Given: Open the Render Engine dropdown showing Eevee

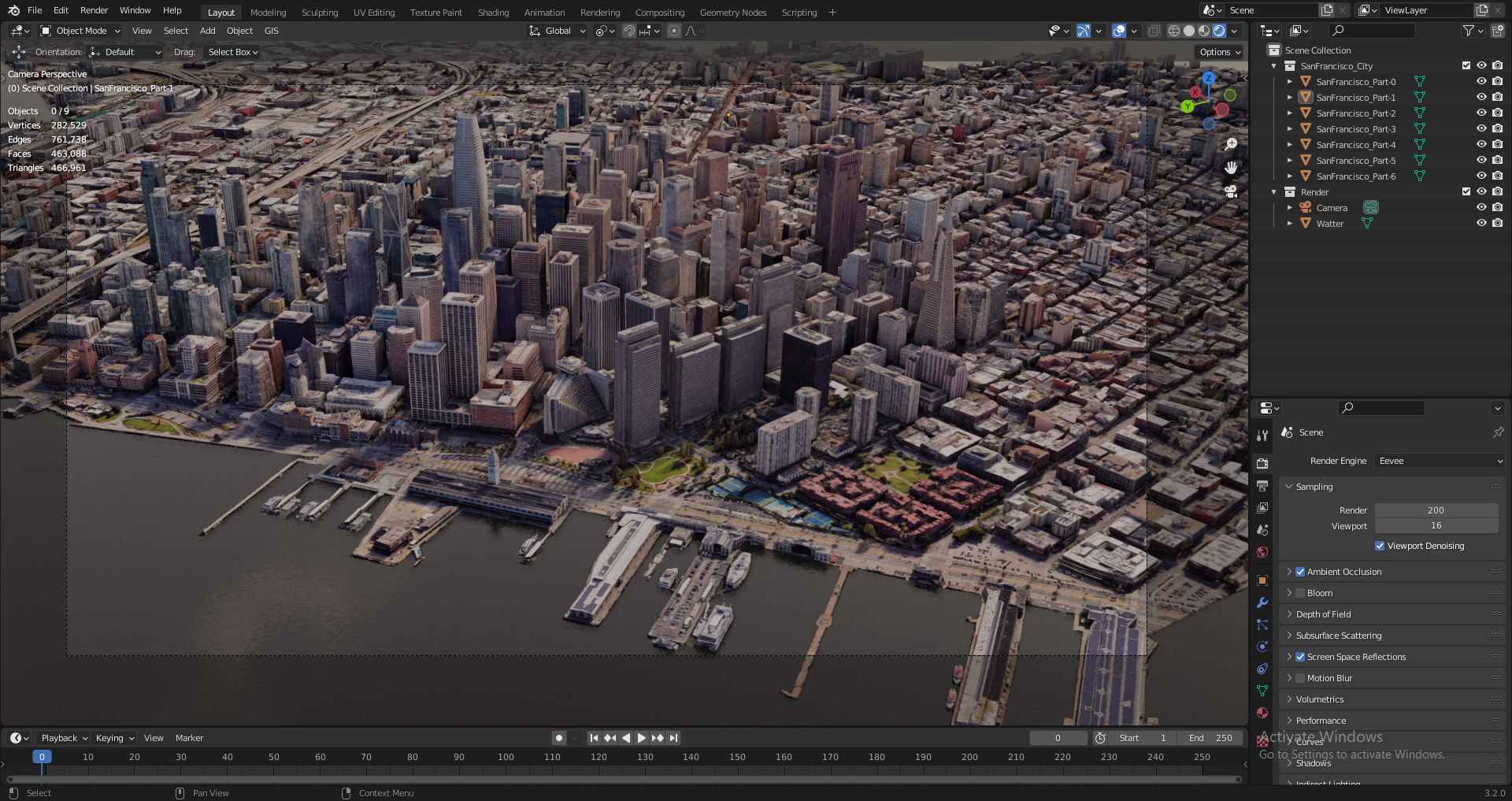Looking at the screenshot, I should [1439, 461].
